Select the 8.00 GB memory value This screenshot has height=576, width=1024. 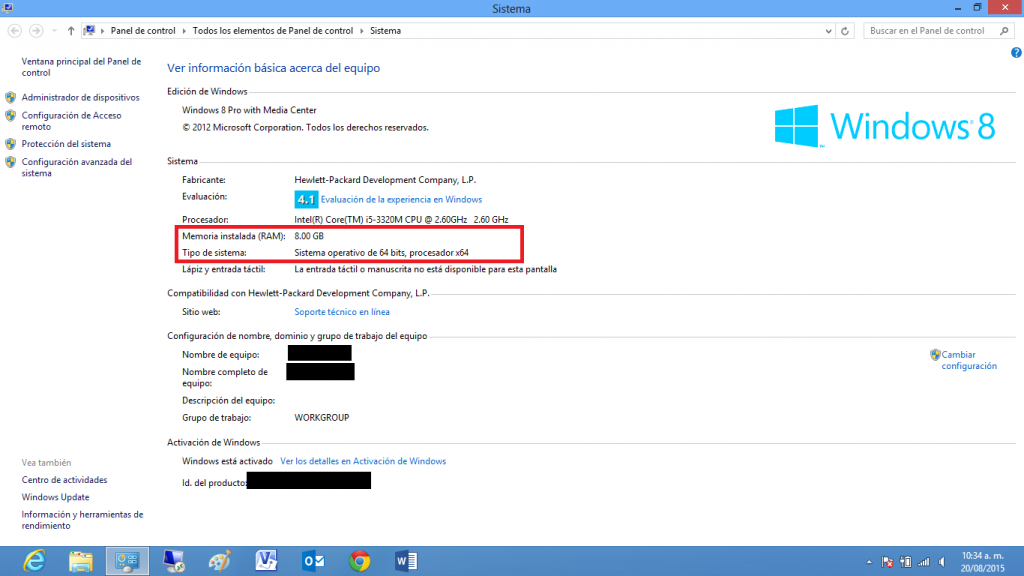(309, 236)
